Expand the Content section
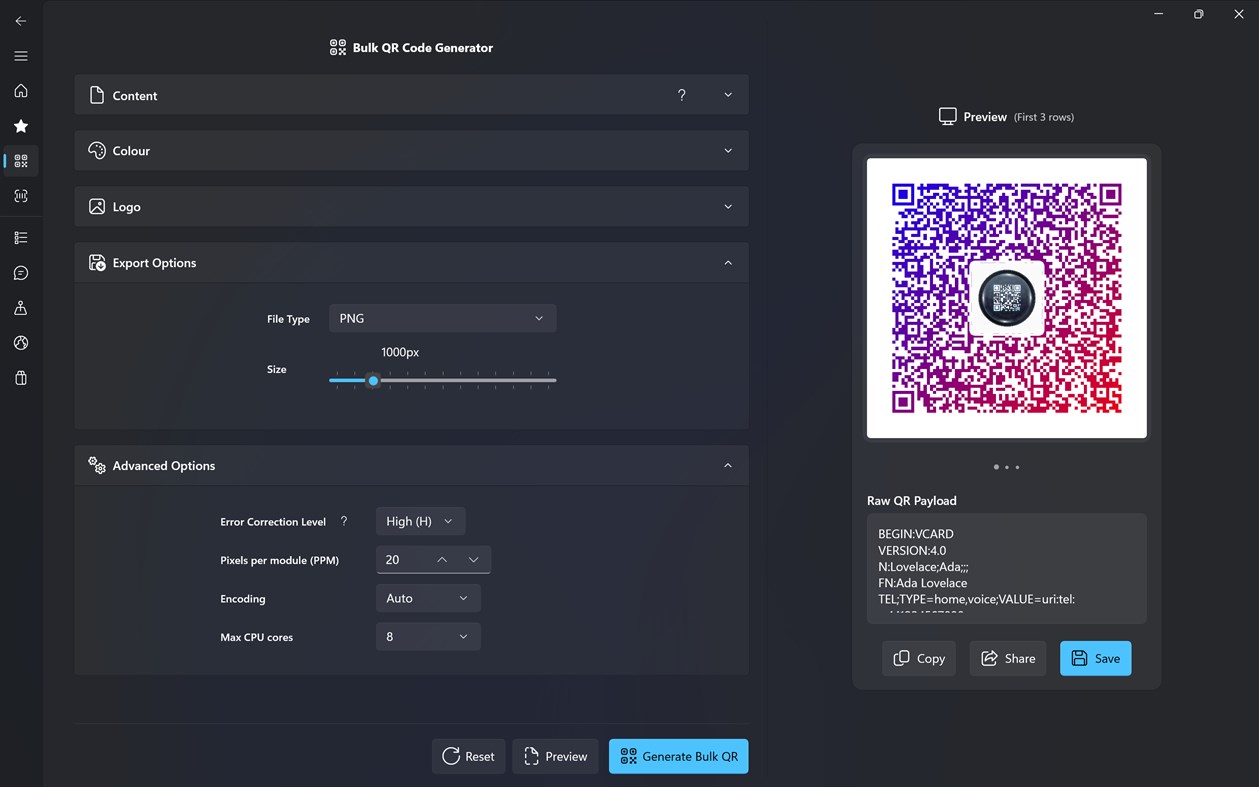This screenshot has height=787, width=1259. 728,94
